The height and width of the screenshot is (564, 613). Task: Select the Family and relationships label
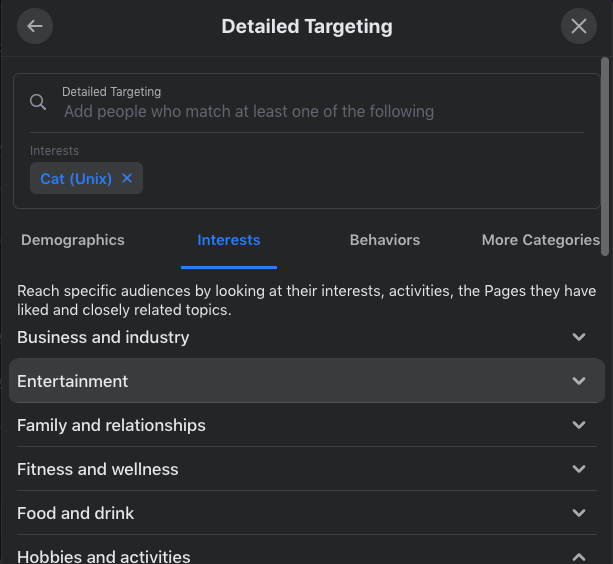pyautogui.click(x=111, y=425)
